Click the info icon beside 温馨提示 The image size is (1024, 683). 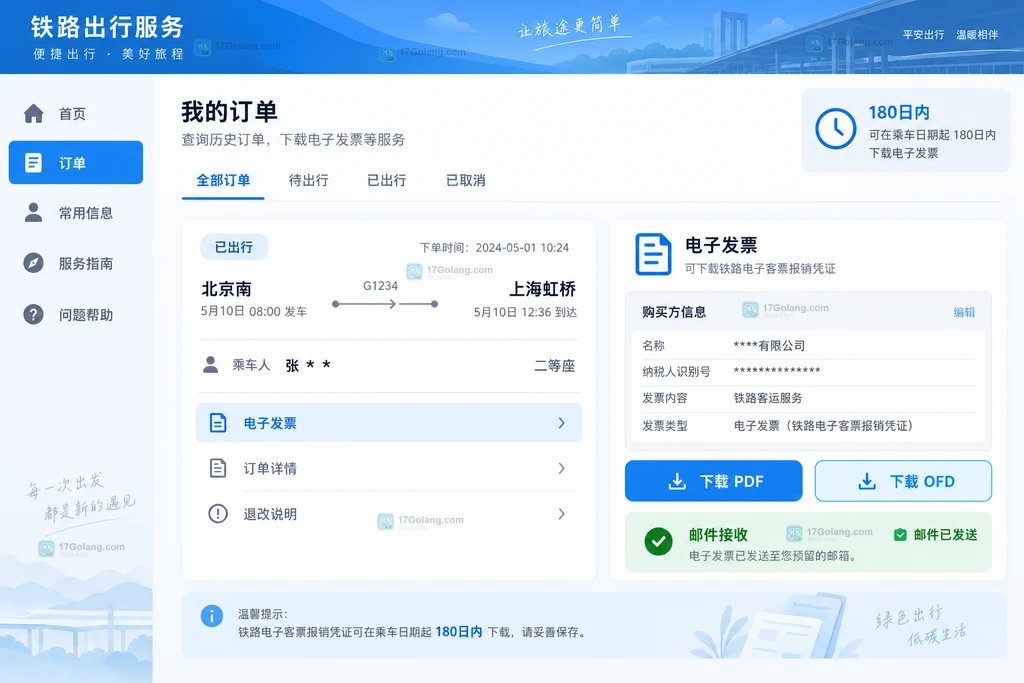tap(212, 616)
